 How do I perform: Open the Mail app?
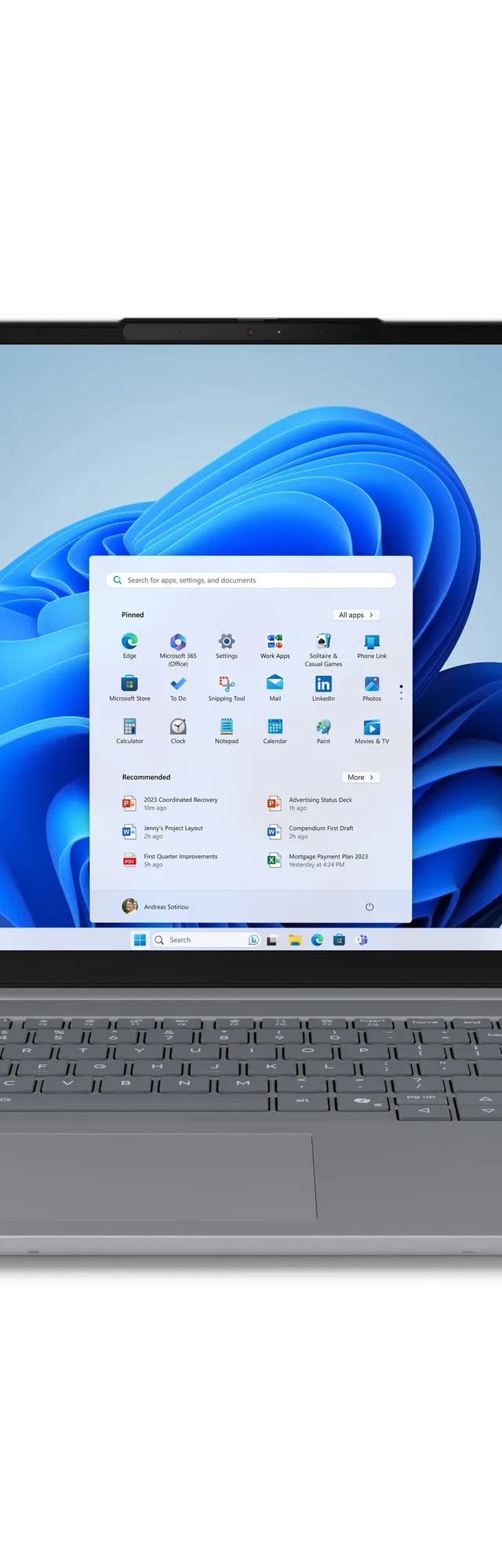point(275,688)
